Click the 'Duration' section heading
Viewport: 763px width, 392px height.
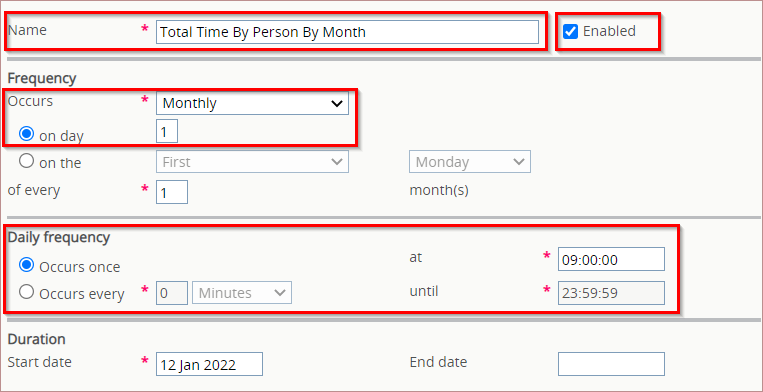click(36, 339)
